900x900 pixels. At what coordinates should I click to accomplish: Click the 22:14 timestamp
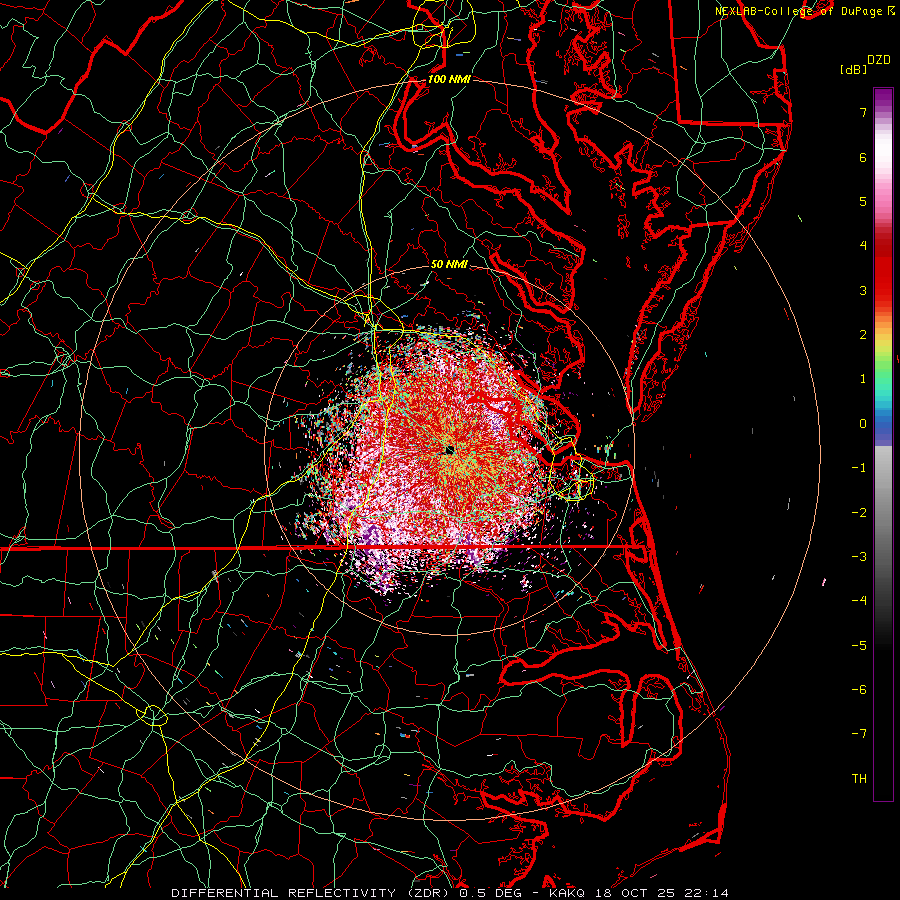(x=706, y=893)
